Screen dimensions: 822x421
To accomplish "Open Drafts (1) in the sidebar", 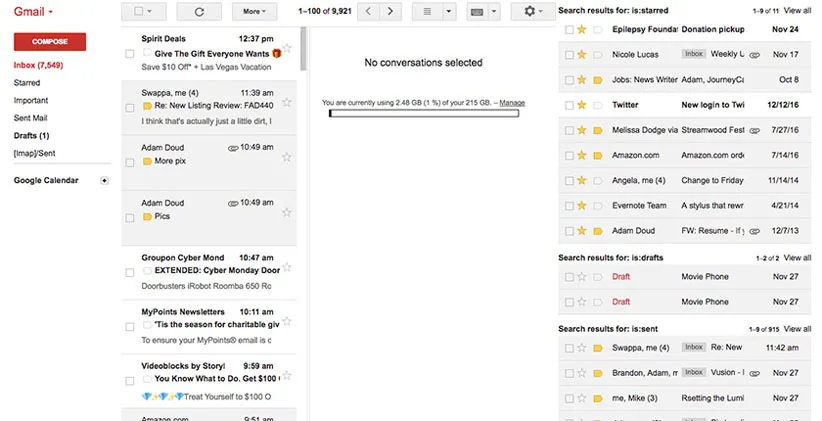I will 32,135.
